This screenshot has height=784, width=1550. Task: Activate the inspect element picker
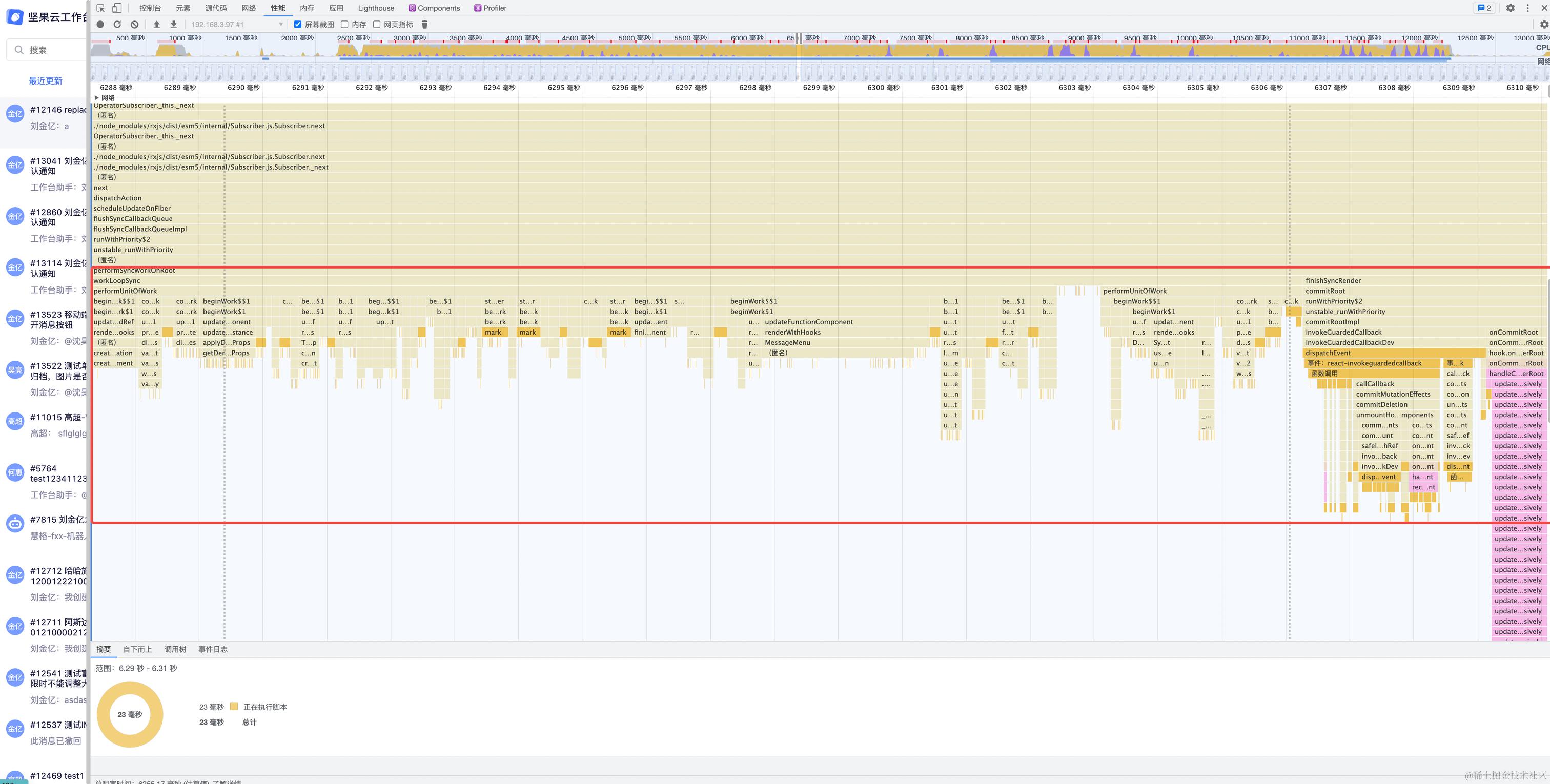pos(100,8)
